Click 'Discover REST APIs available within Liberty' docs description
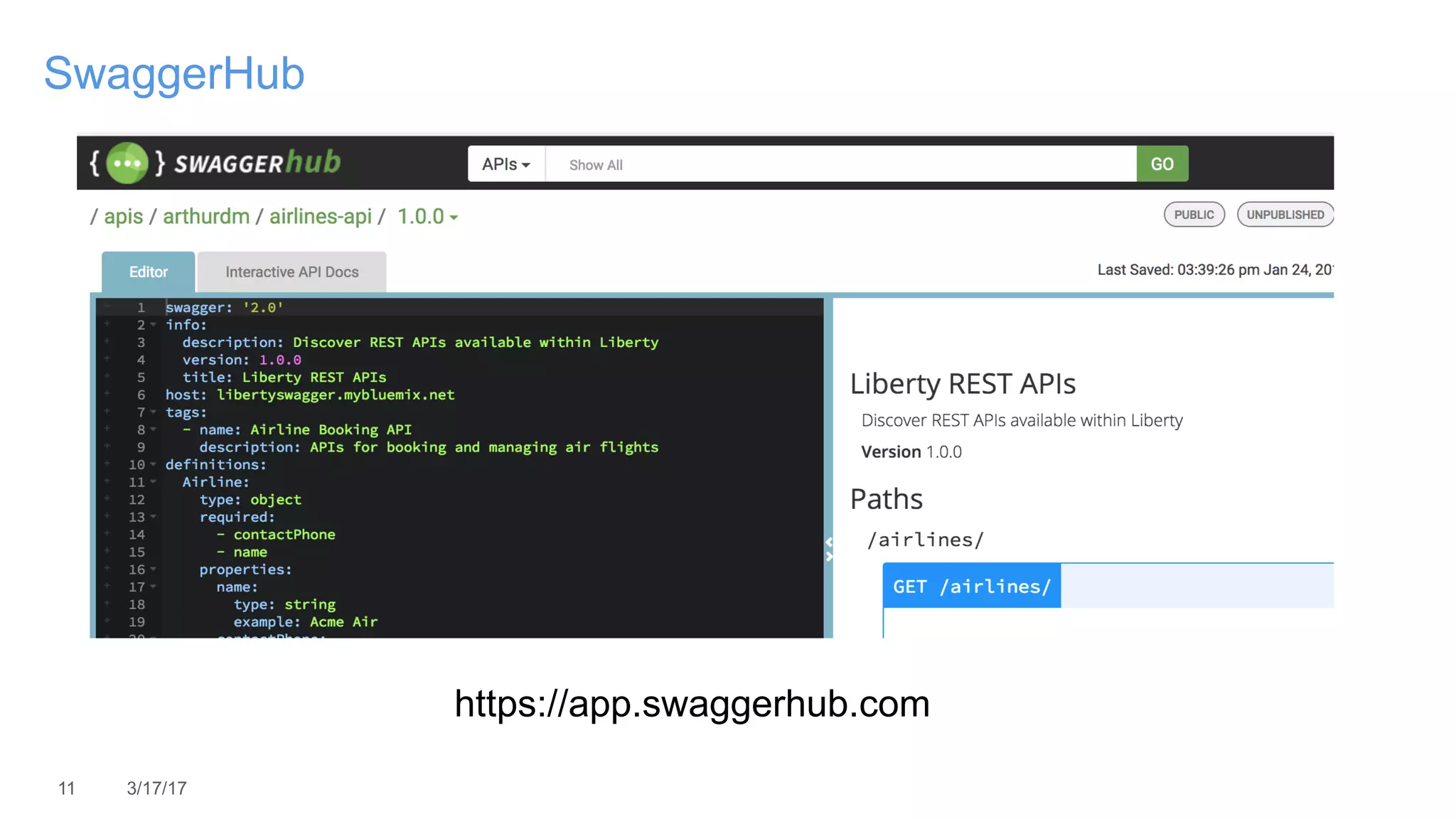 [1022, 421]
